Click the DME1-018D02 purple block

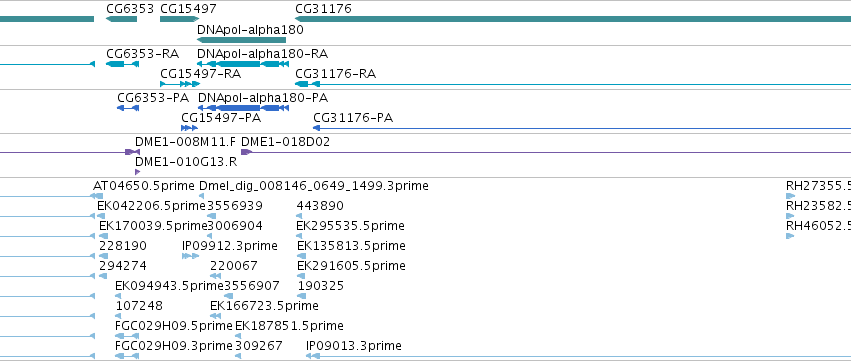coord(246,152)
